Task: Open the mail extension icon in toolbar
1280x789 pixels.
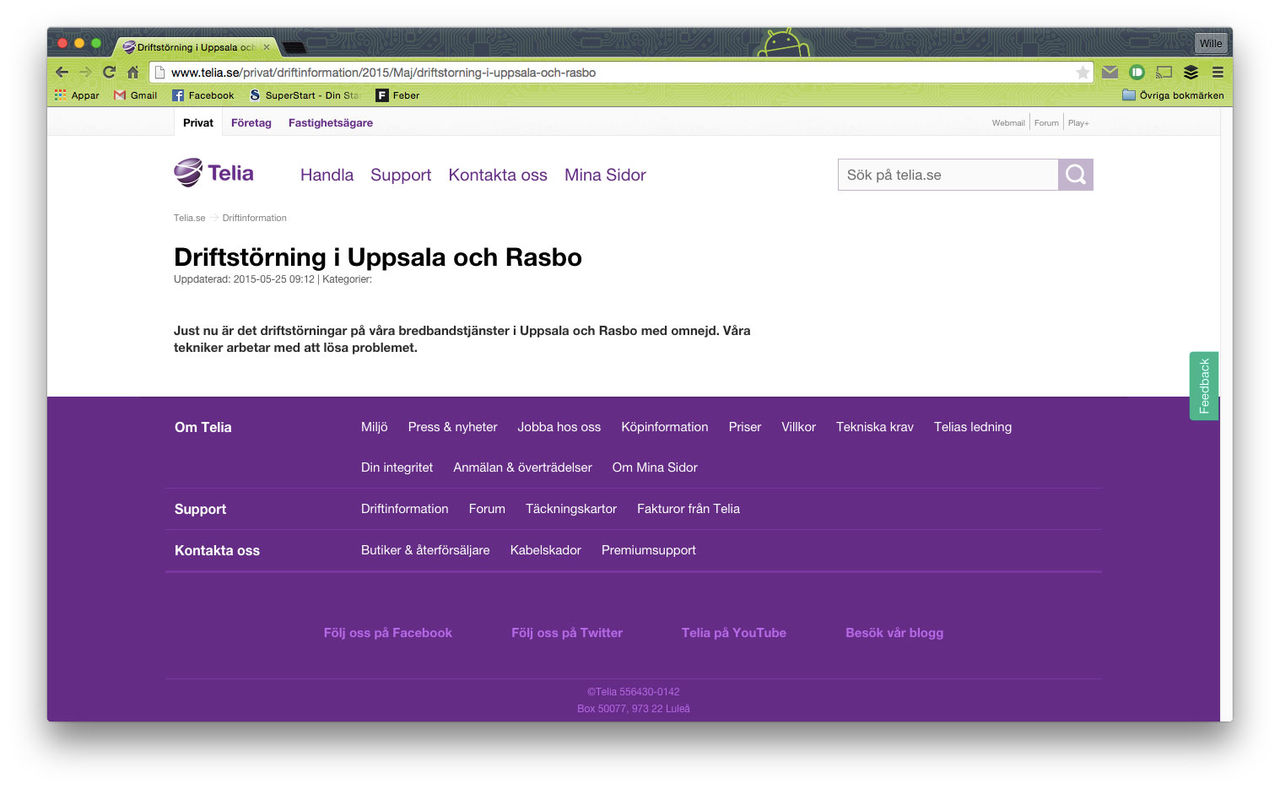Action: click(1110, 72)
